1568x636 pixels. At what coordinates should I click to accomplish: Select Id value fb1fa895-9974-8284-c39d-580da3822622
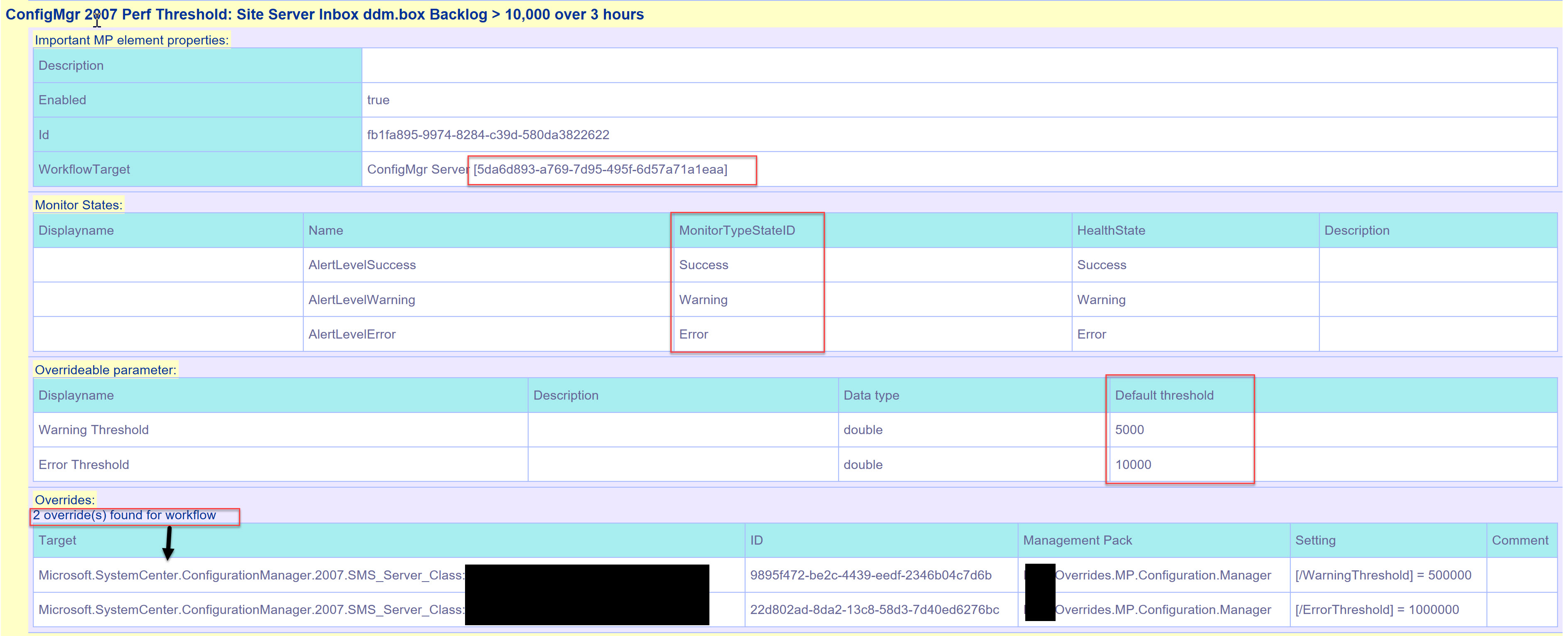(488, 135)
